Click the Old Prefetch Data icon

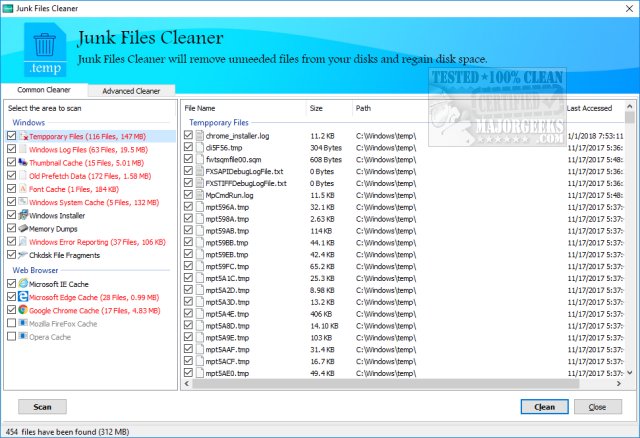23,176
